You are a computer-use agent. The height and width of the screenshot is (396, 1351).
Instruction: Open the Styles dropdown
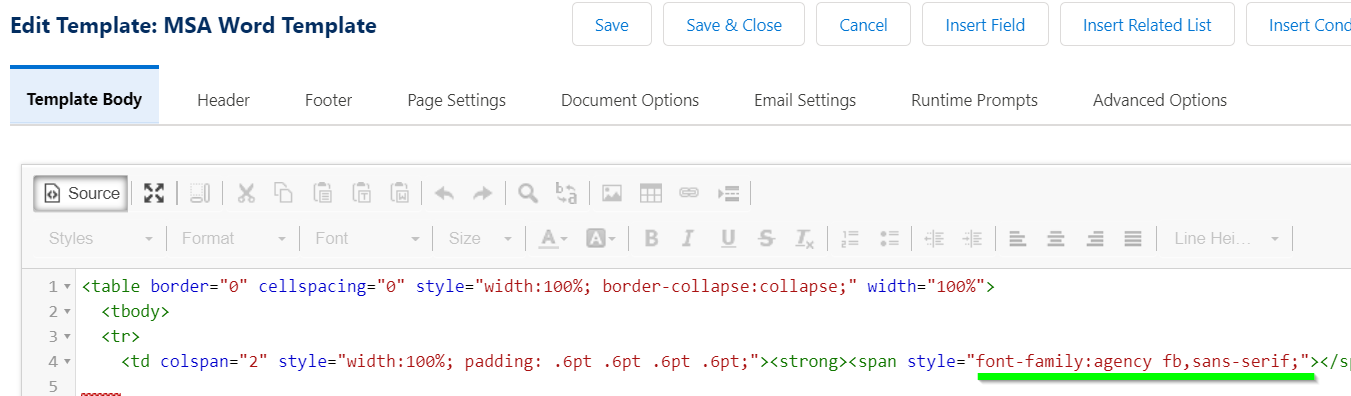101,238
